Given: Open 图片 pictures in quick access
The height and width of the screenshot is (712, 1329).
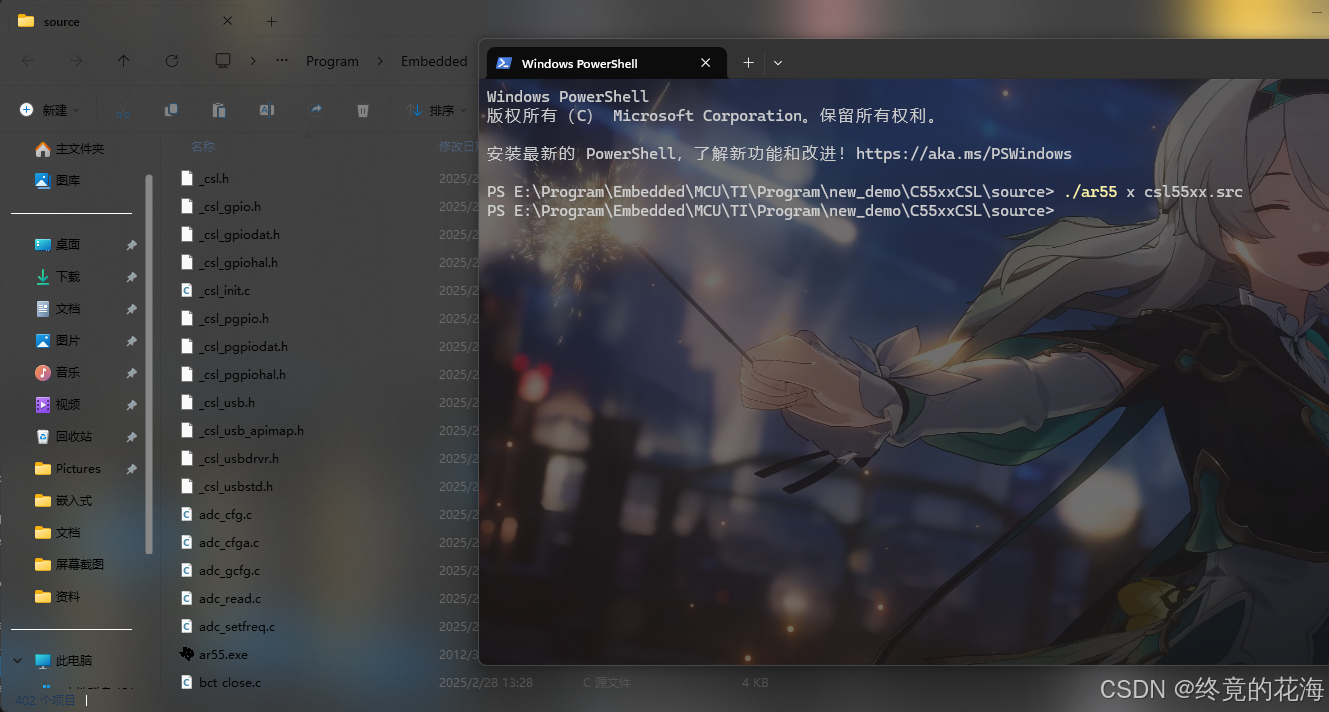Looking at the screenshot, I should 58,340.
